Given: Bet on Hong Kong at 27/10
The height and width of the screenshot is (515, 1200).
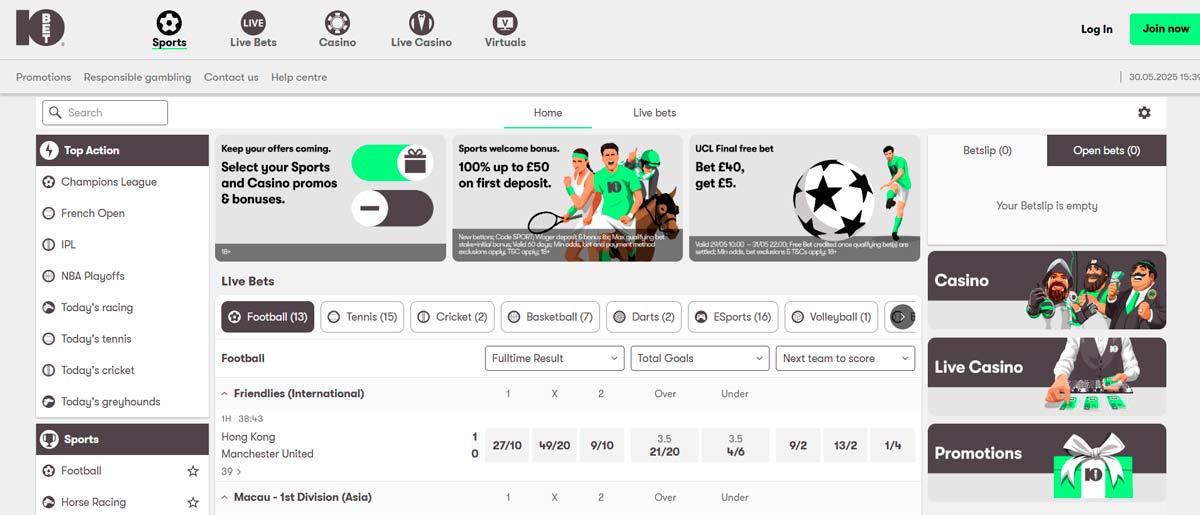Looking at the screenshot, I should (506, 446).
